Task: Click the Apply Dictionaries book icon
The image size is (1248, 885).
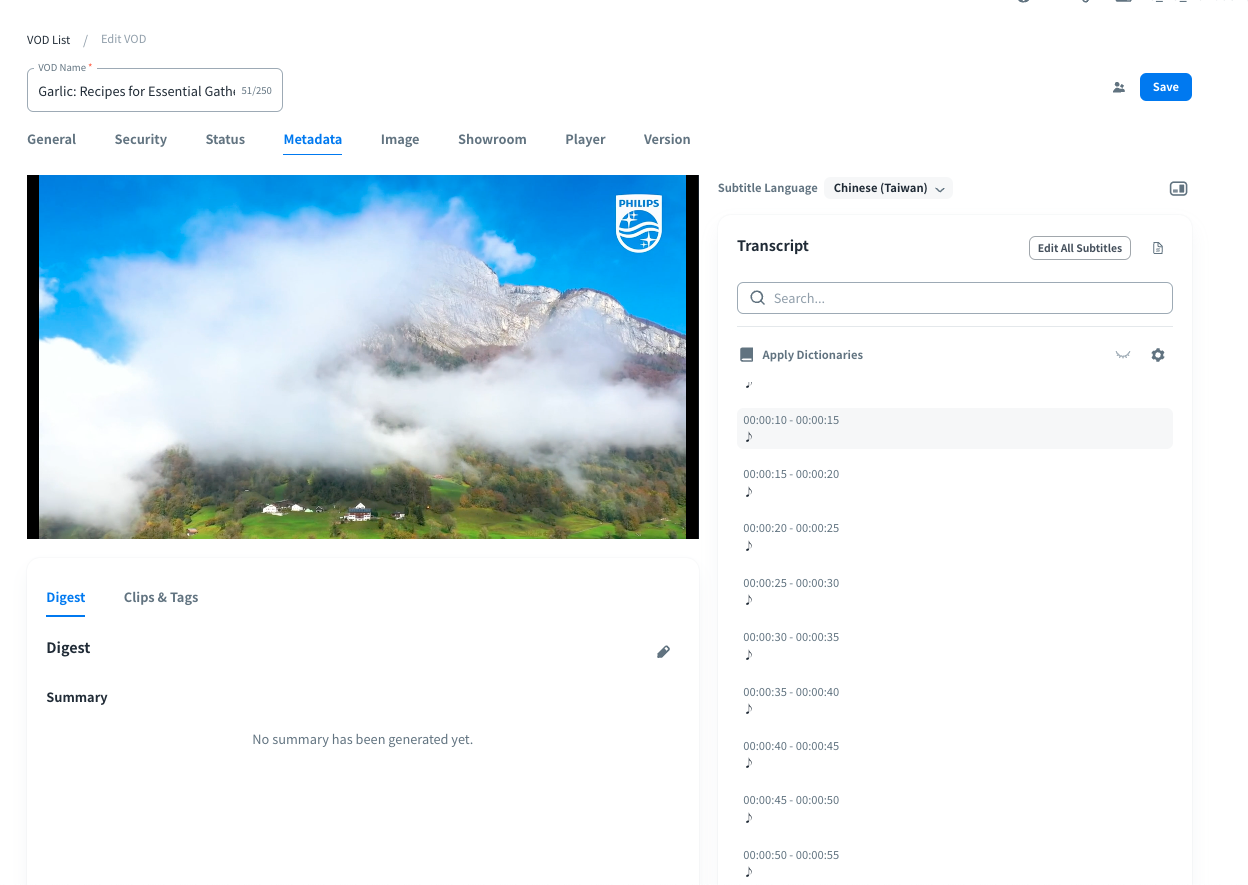Action: pyautogui.click(x=746, y=355)
